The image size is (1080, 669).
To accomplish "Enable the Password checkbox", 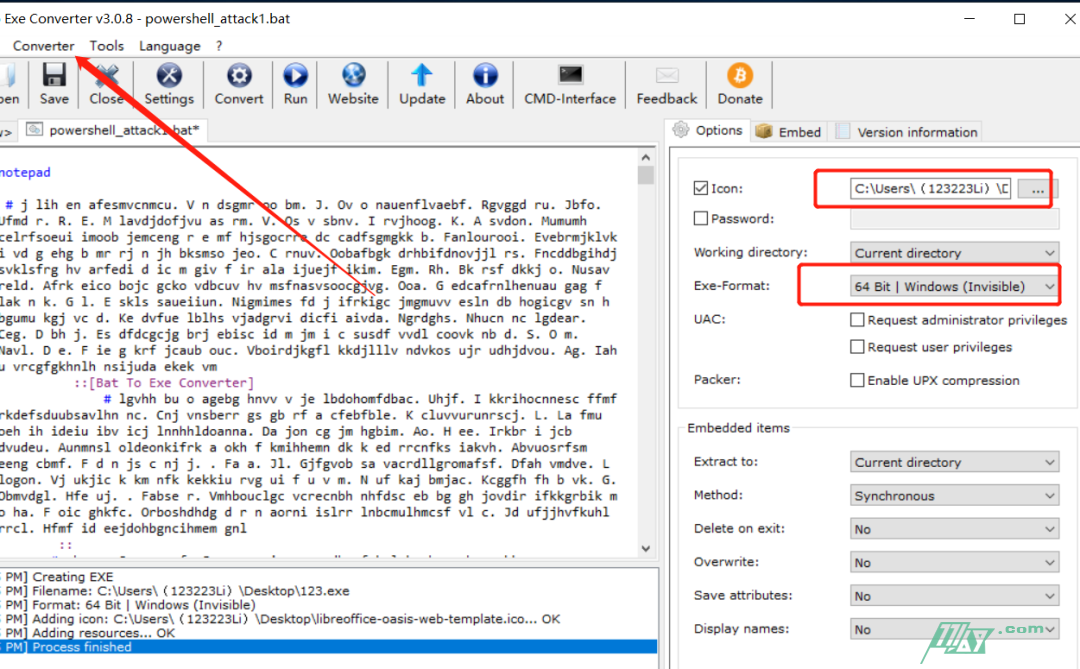I will (701, 218).
